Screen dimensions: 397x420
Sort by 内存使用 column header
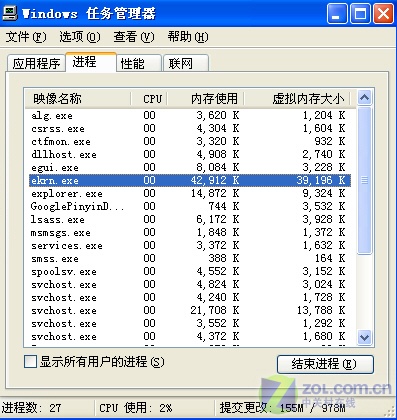tap(206, 99)
